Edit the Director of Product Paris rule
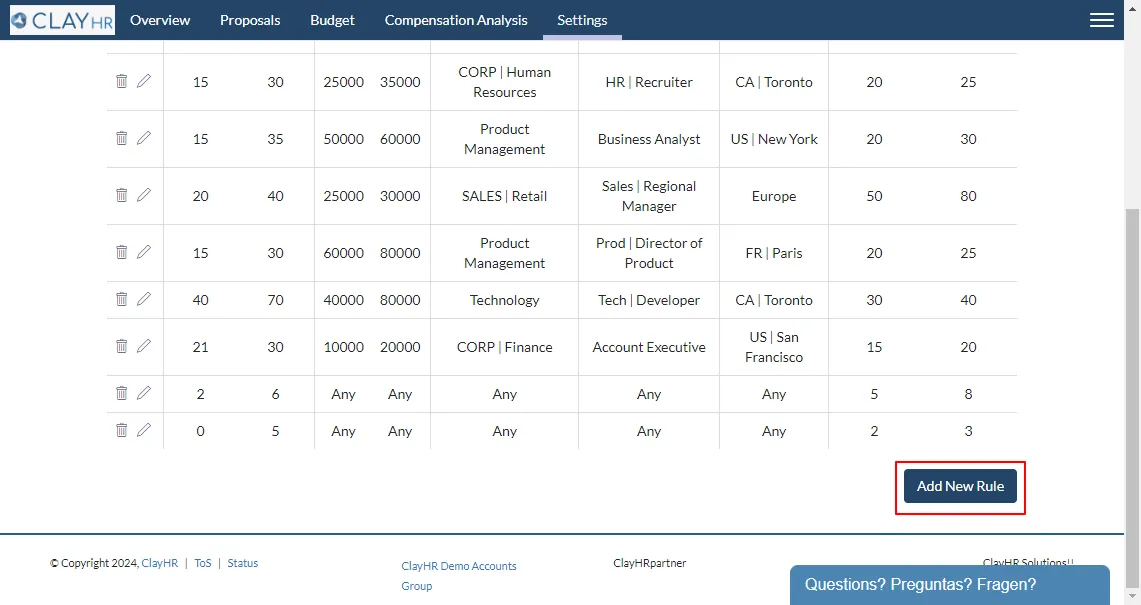Screen dimensions: 1141x605 coord(144,251)
